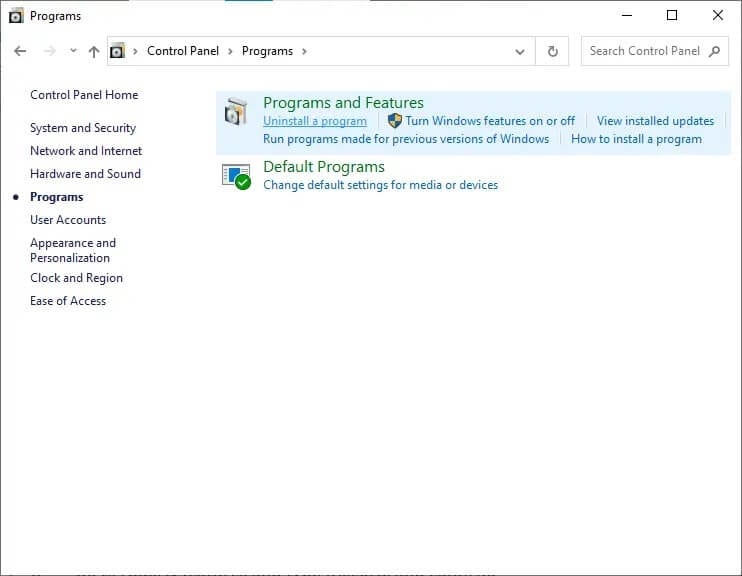Open Control Panel Home

(84, 95)
